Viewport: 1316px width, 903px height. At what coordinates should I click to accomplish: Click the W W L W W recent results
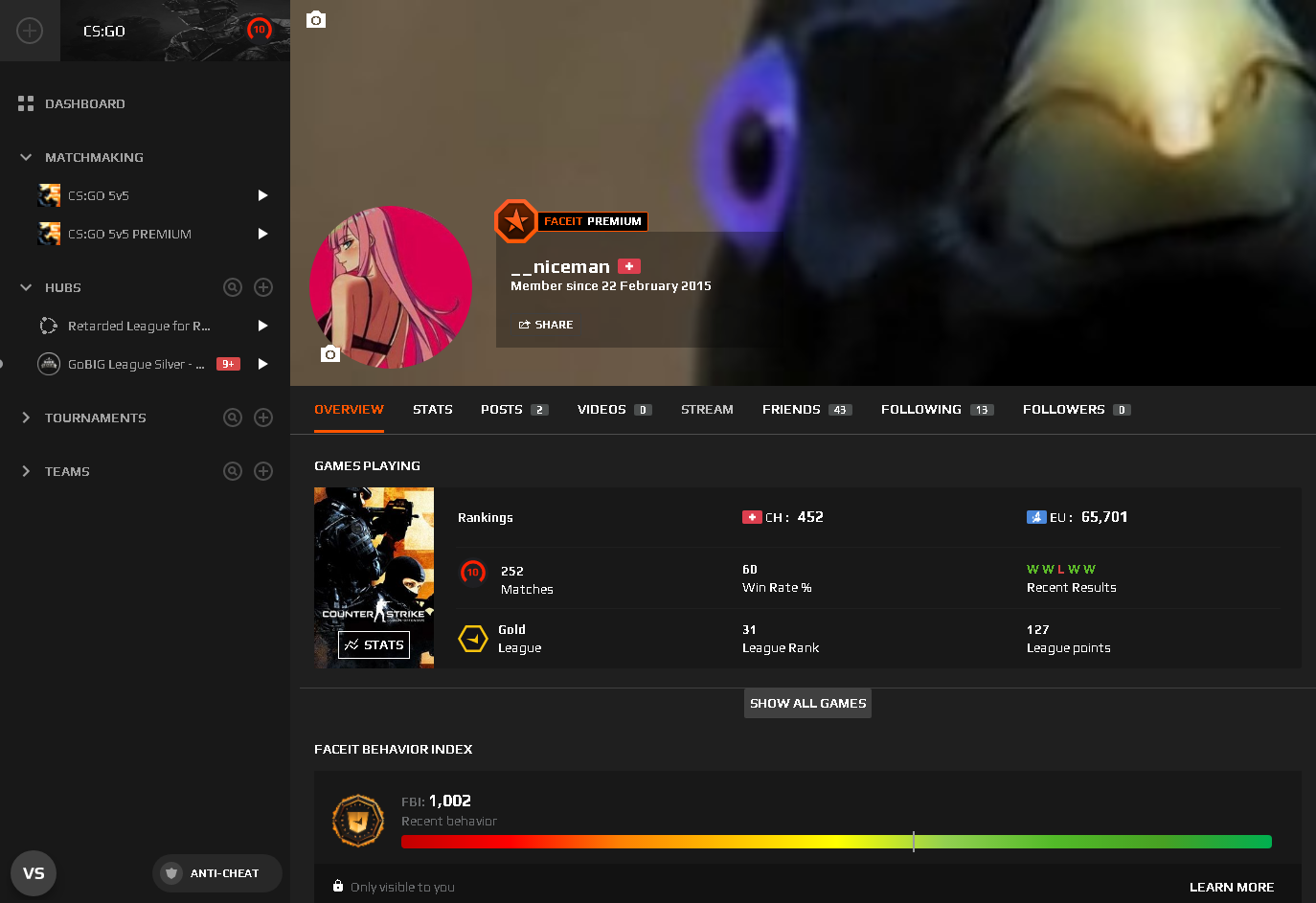click(x=1061, y=569)
